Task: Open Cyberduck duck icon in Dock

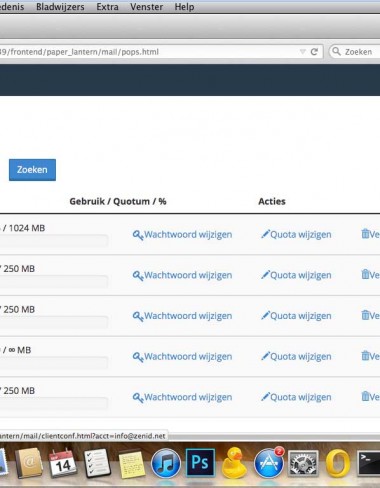Action: point(235,462)
